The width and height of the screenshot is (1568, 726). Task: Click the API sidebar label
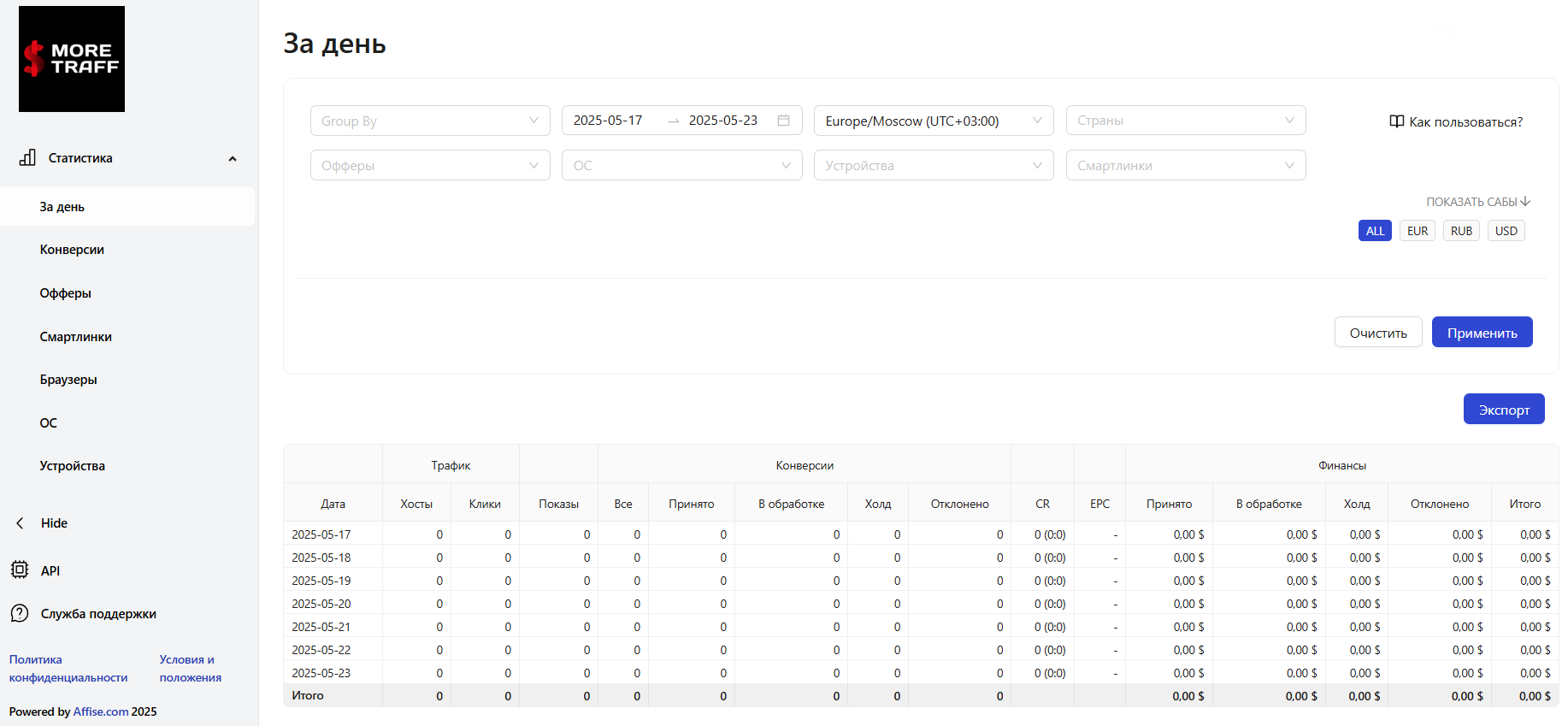(x=50, y=570)
